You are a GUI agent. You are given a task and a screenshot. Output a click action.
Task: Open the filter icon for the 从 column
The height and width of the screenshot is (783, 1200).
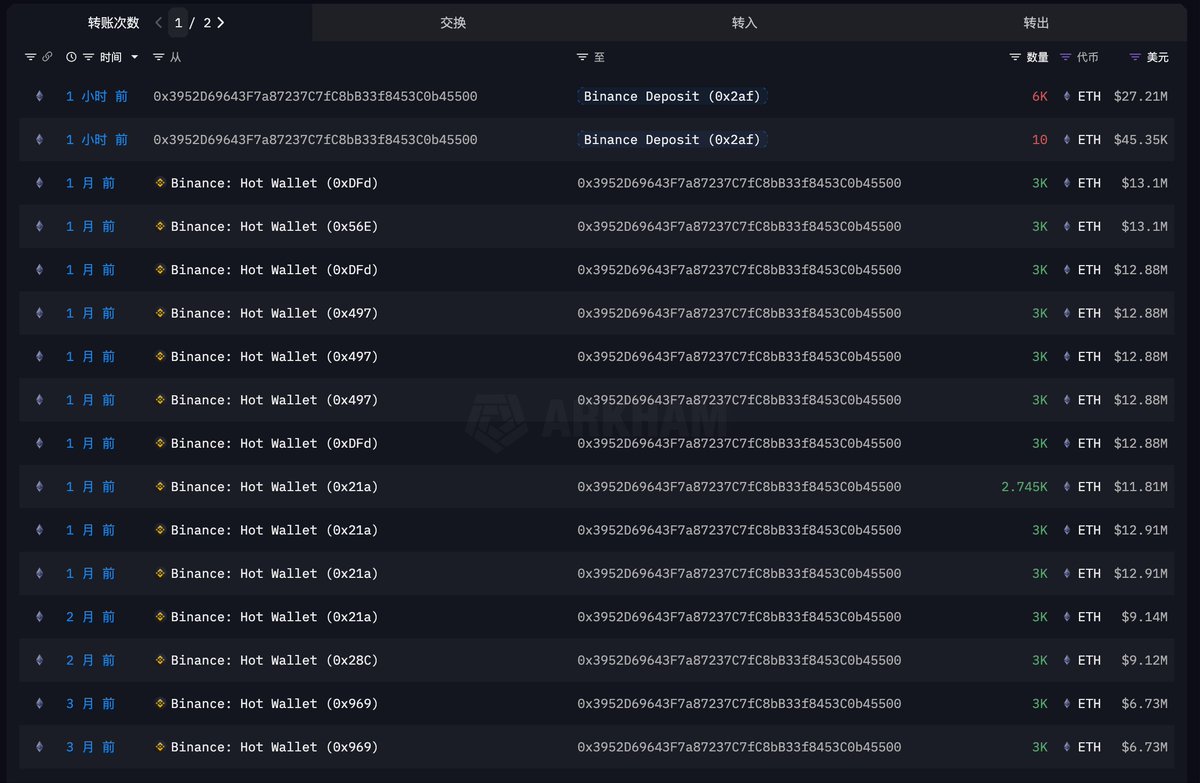pyautogui.click(x=159, y=57)
